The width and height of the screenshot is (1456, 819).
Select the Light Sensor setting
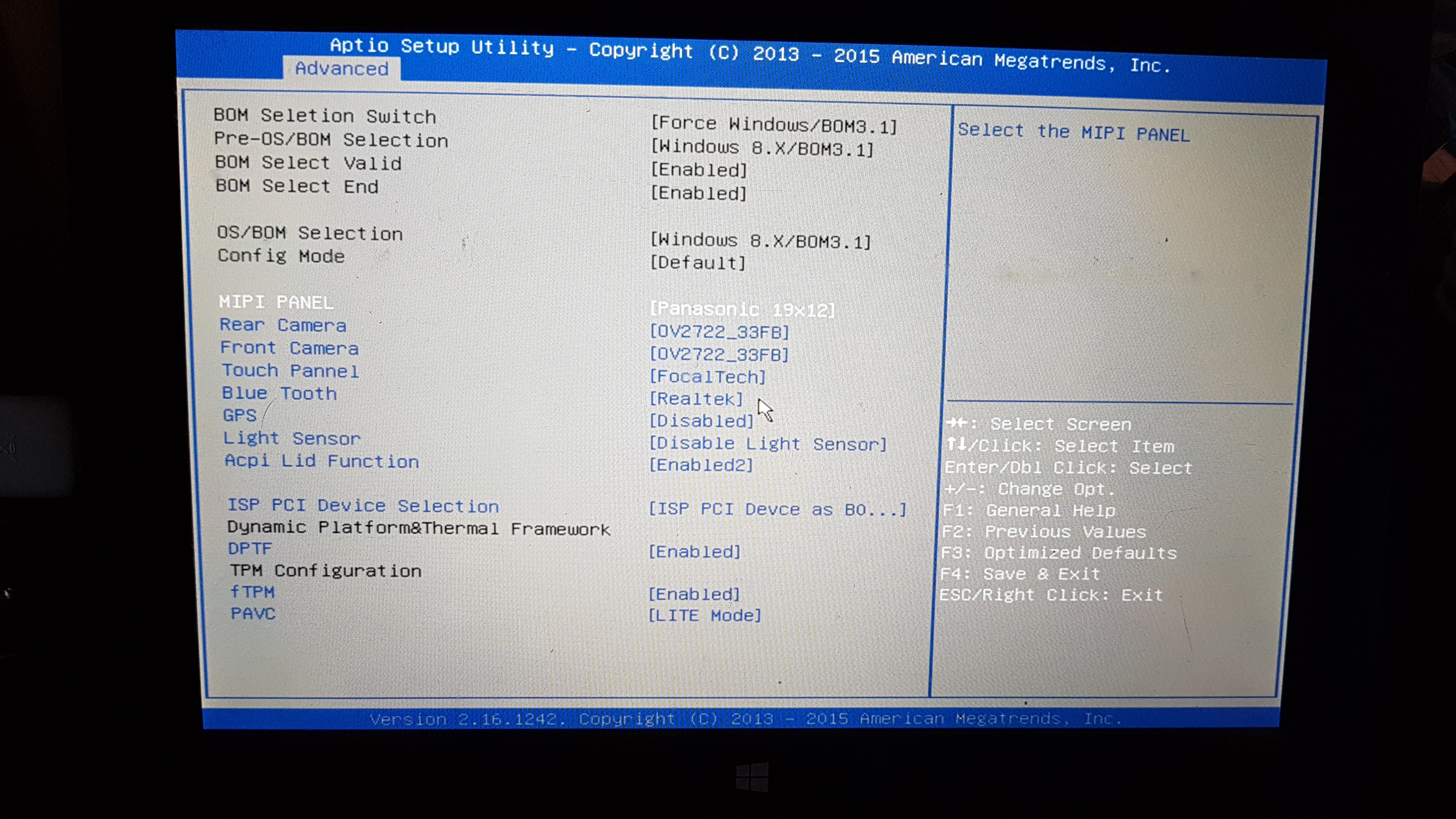click(x=292, y=439)
